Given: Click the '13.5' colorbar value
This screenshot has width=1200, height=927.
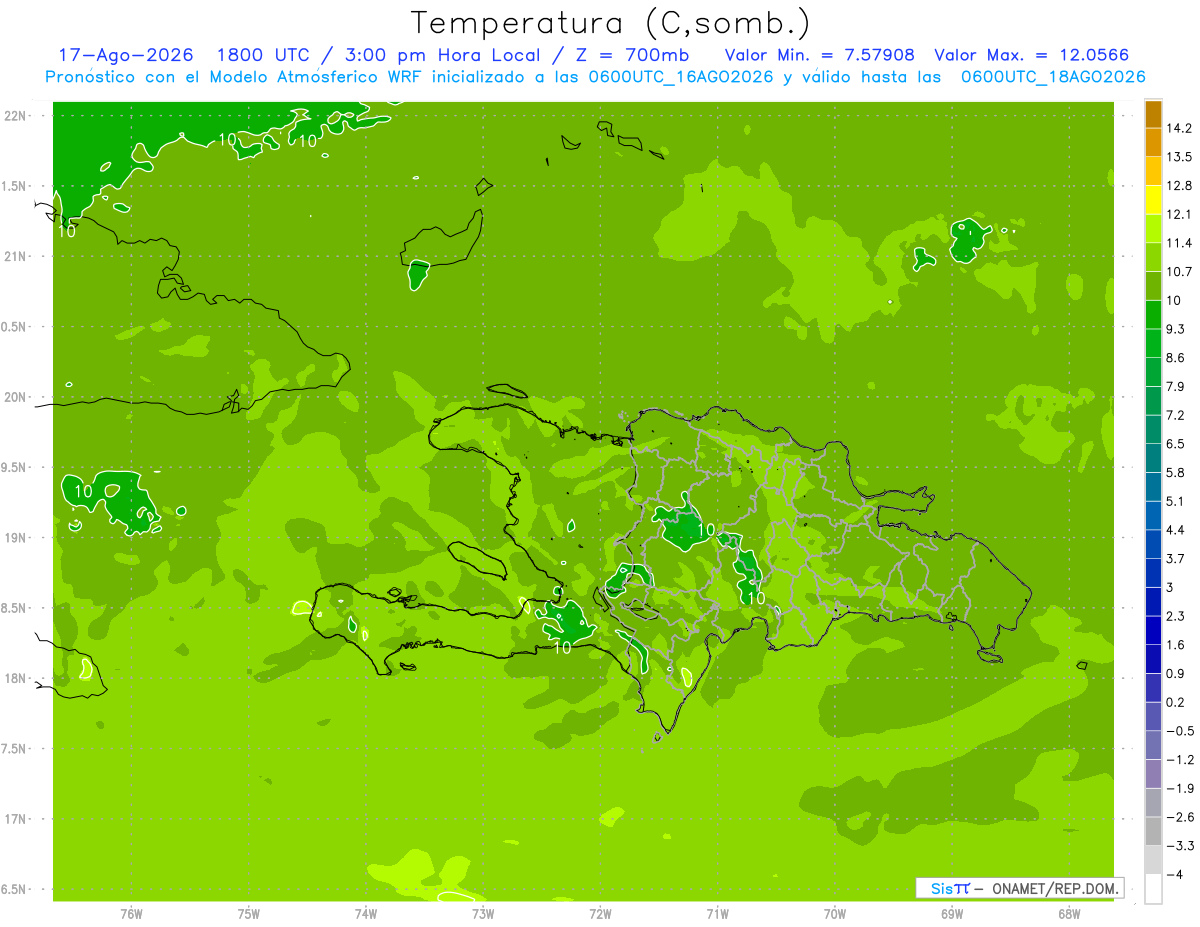Looking at the screenshot, I should [1180, 157].
